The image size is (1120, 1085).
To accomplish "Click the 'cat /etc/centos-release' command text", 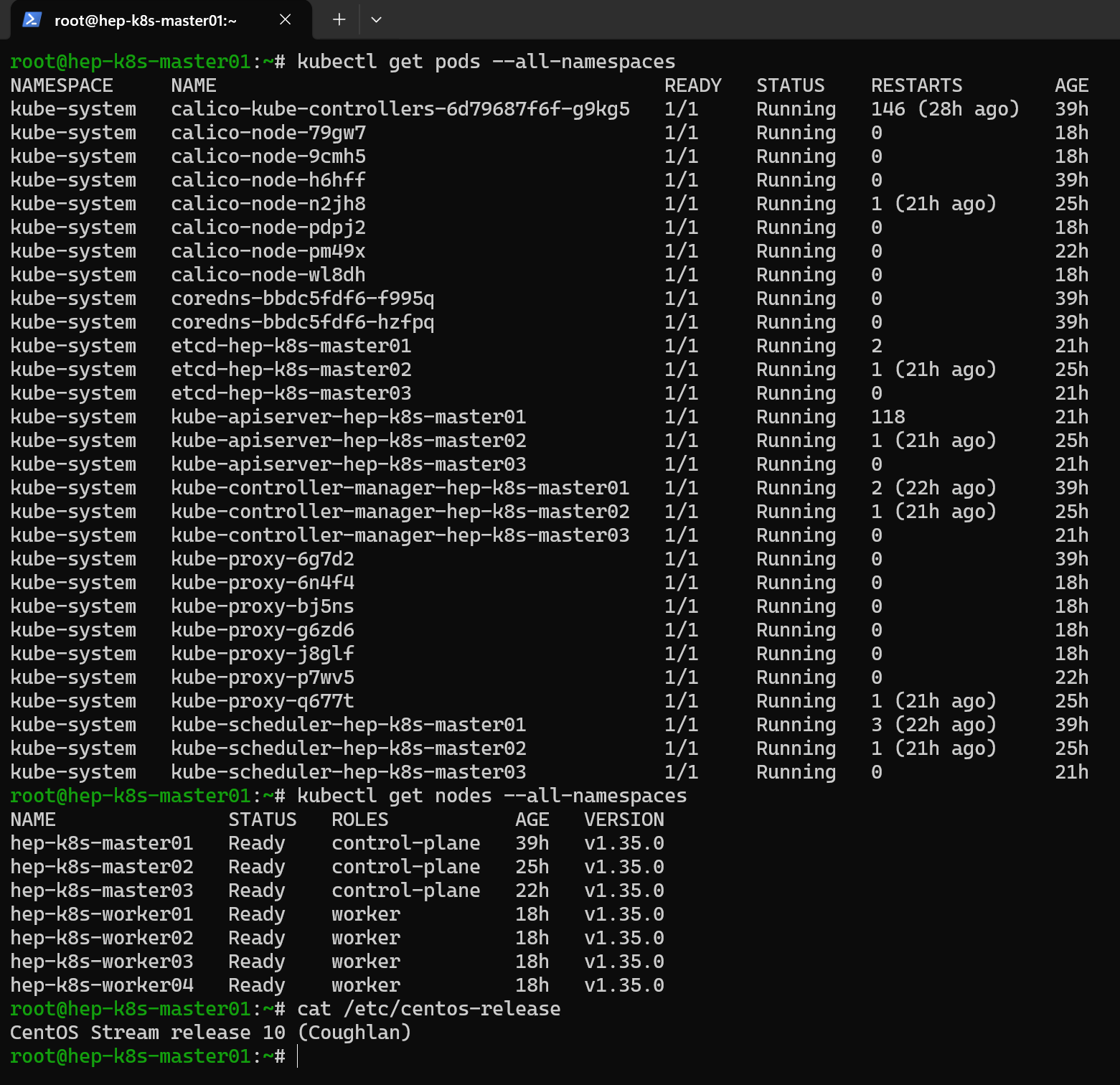I will point(428,1009).
